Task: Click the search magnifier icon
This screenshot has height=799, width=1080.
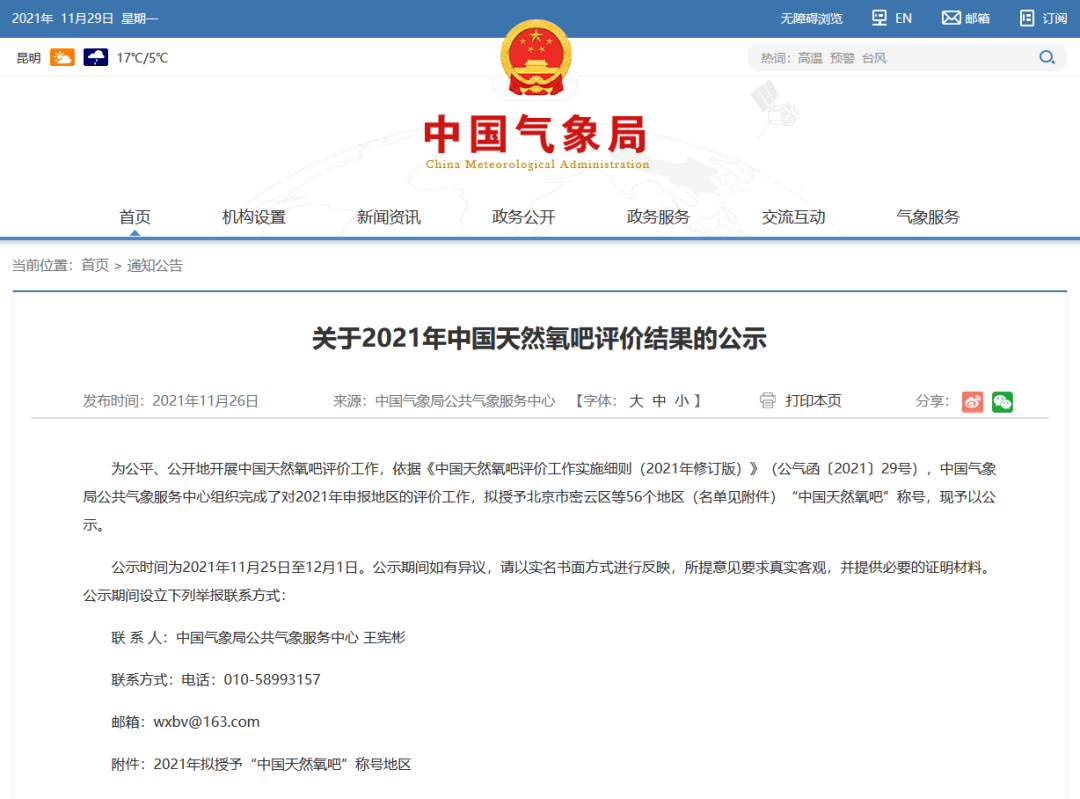Action: pos(1046,57)
